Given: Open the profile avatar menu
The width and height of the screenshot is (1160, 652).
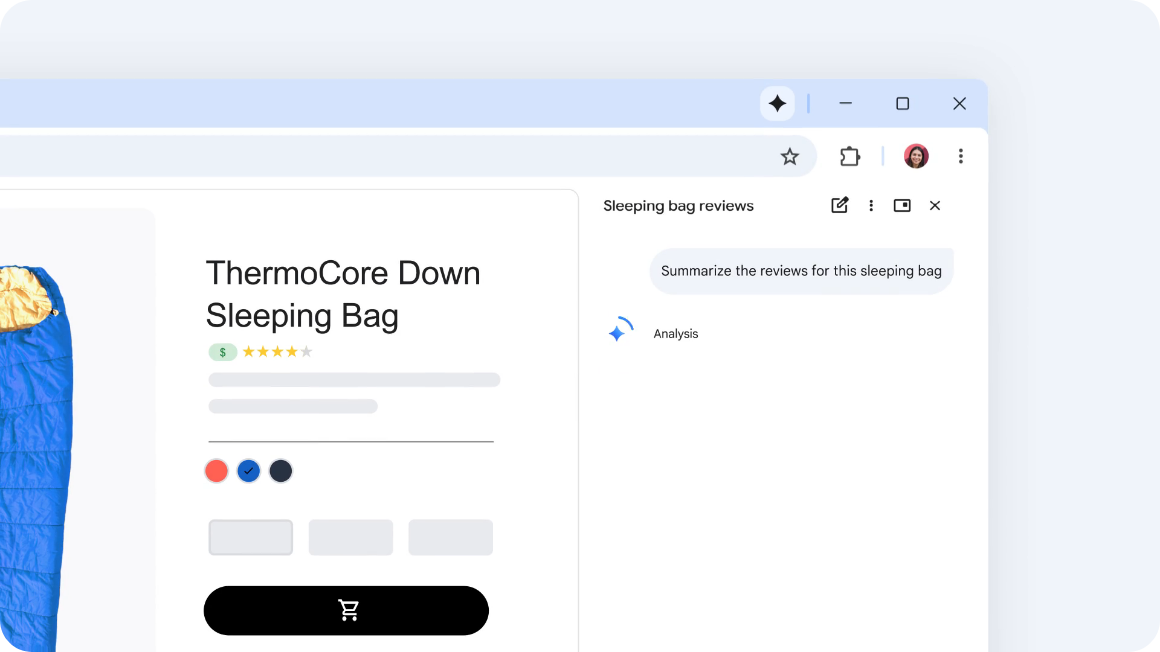Looking at the screenshot, I should point(915,156).
